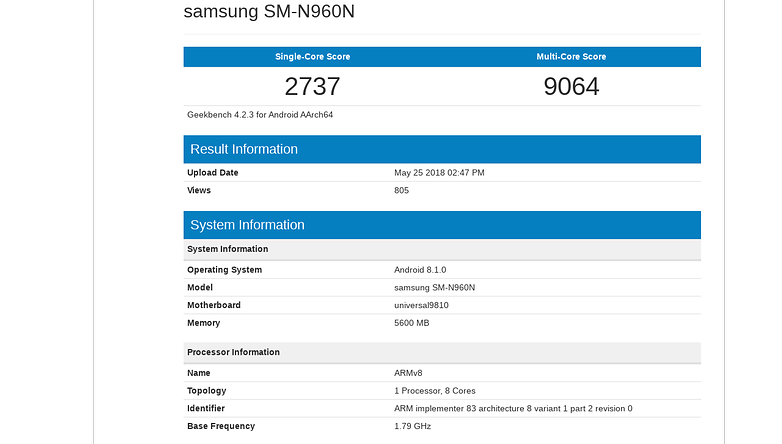Select the '5600 MB' memory value
782x444 pixels.
(x=411, y=323)
